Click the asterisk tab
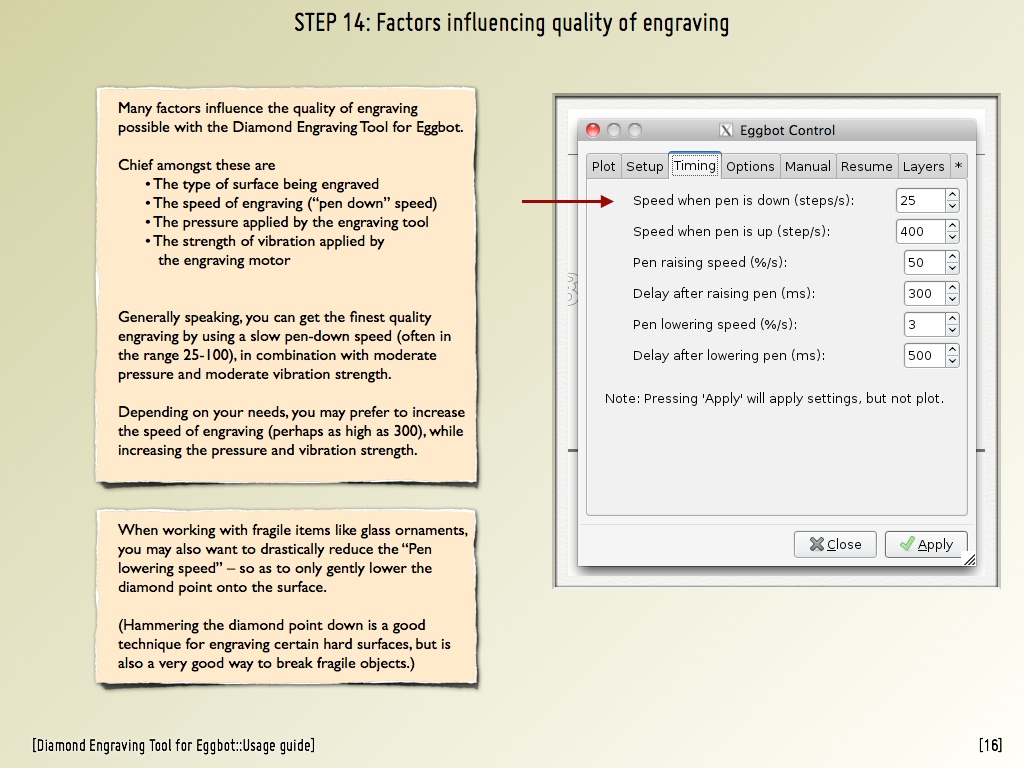Screen dimensions: 1024x768 pyautogui.click(x=958, y=166)
